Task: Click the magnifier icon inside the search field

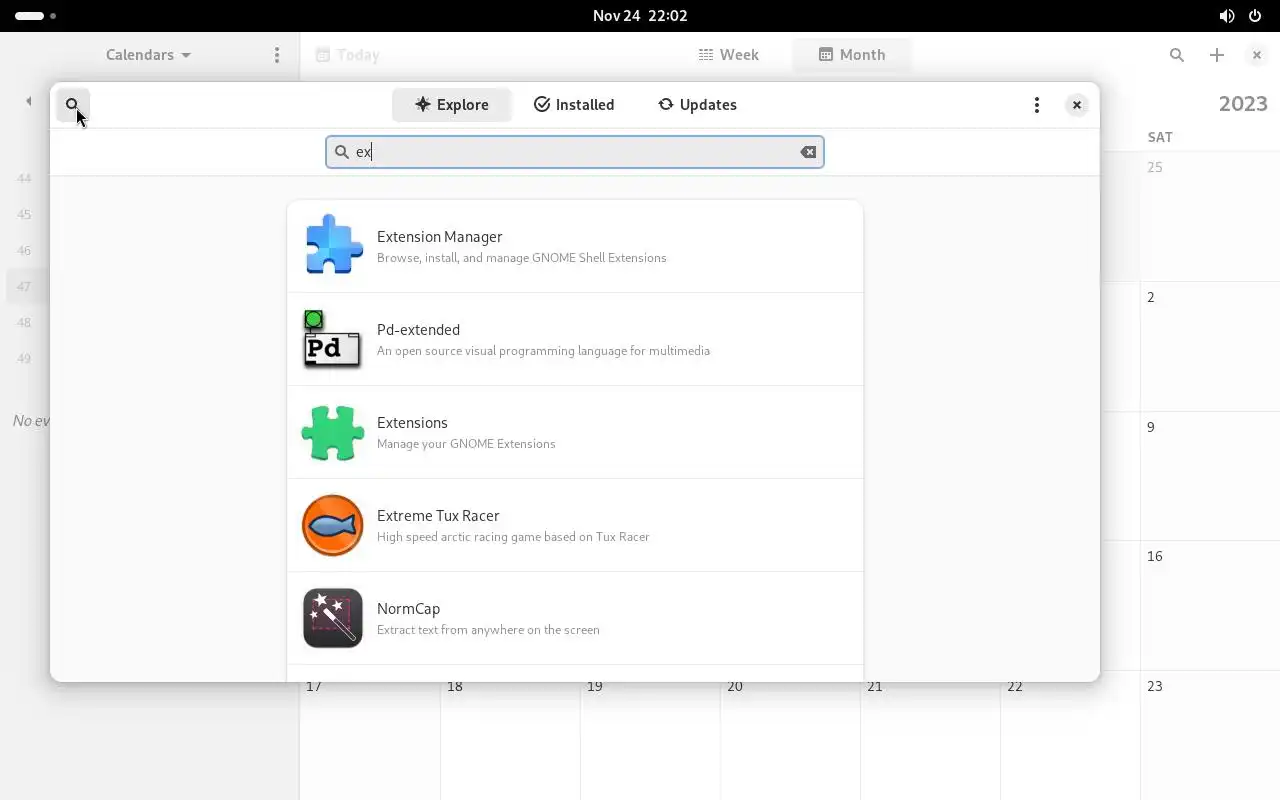Action: coord(341,152)
